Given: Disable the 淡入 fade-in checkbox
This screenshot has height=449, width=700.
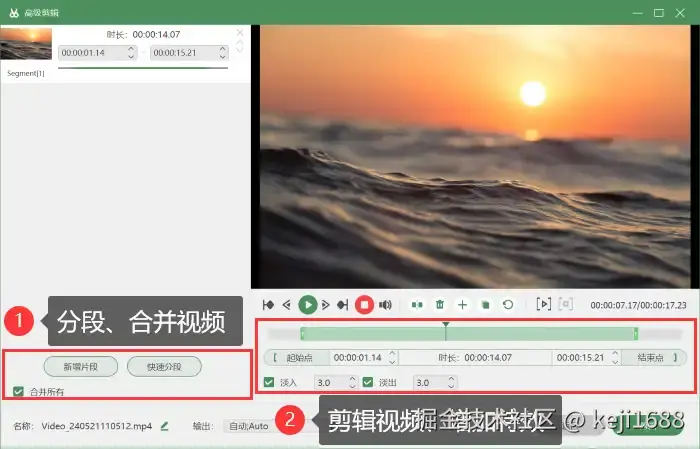Looking at the screenshot, I should [269, 382].
